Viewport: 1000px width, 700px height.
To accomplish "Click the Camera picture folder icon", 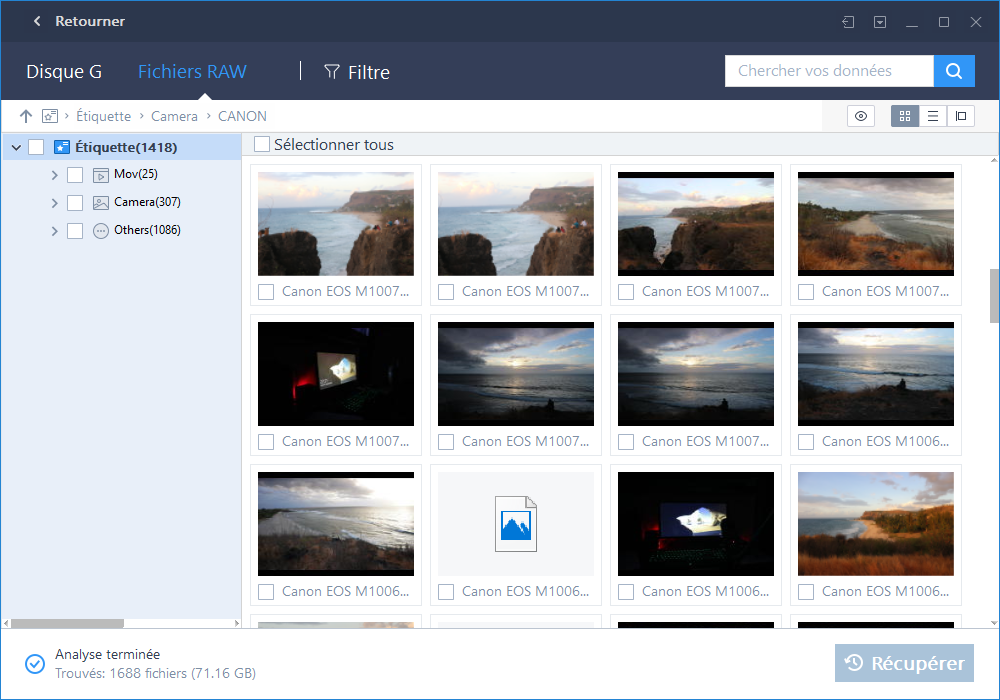I will pyautogui.click(x=101, y=203).
